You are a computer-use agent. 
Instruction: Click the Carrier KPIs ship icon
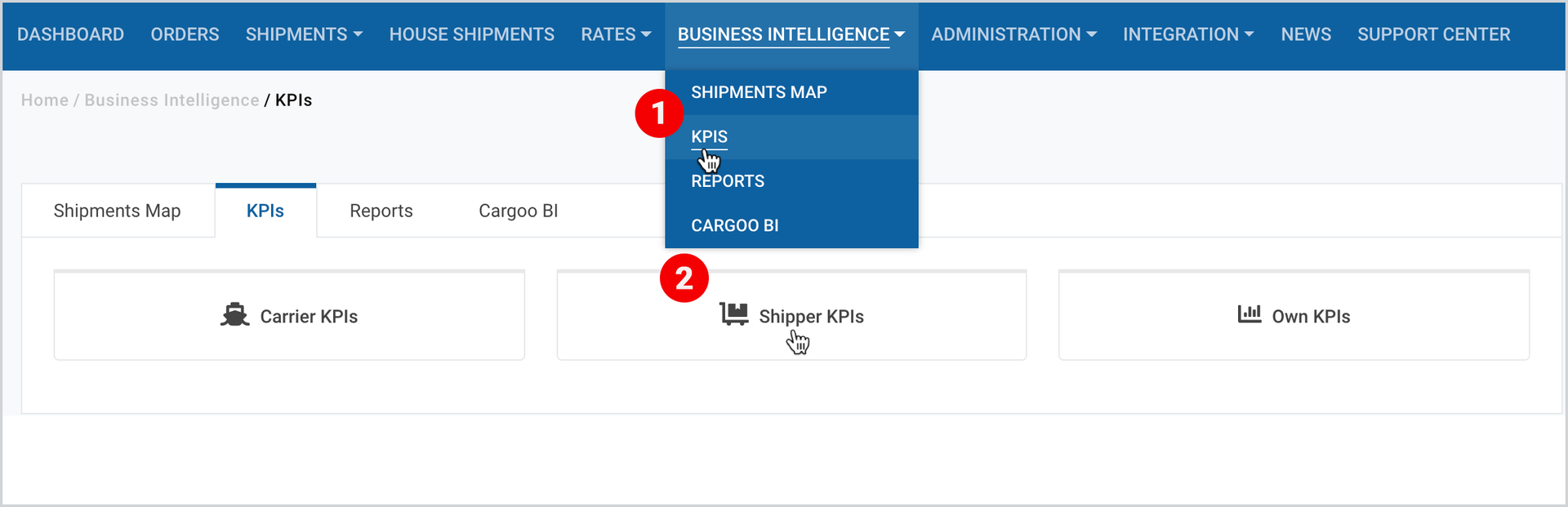234,315
